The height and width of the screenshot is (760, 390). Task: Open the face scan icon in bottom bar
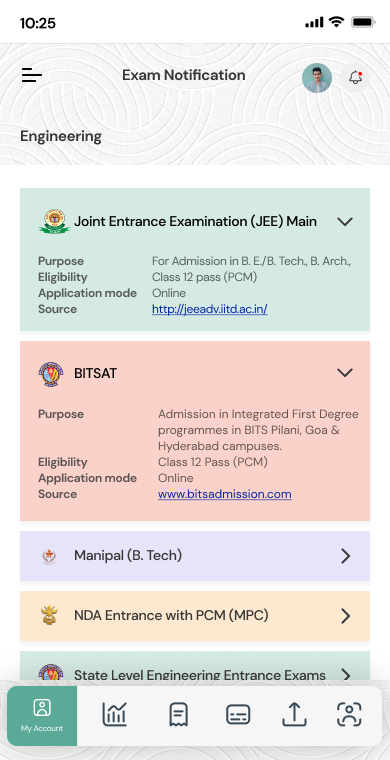coord(349,714)
